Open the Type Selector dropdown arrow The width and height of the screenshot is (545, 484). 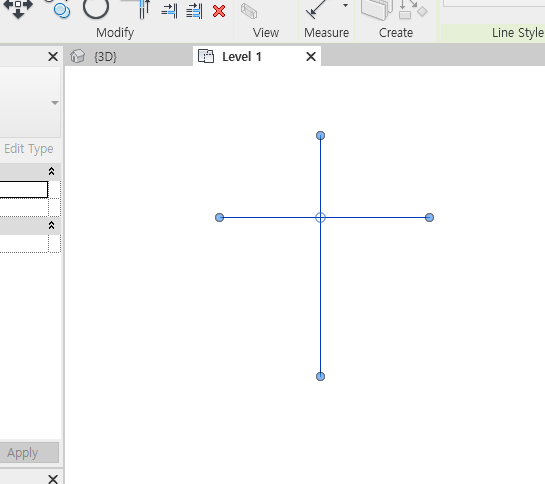click(x=55, y=103)
